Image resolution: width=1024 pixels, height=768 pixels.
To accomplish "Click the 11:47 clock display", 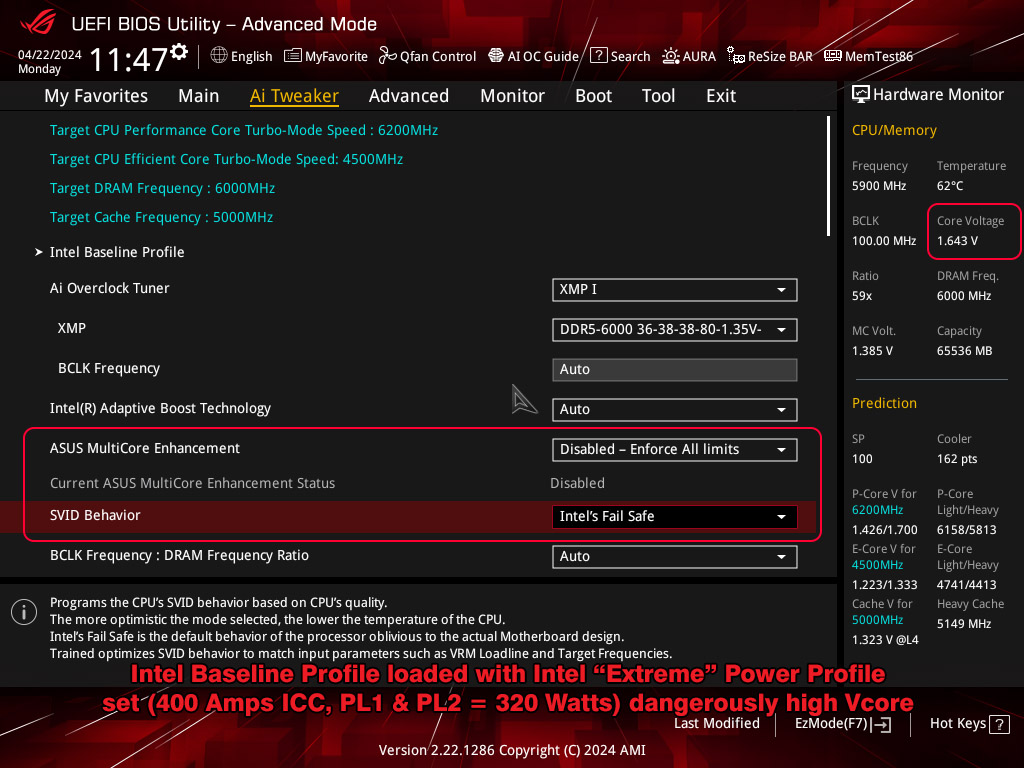I will 129,59.
